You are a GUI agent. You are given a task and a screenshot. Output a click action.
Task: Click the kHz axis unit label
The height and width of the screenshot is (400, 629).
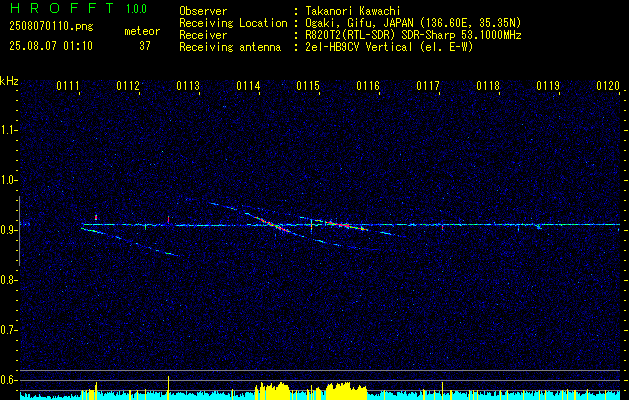(9, 81)
